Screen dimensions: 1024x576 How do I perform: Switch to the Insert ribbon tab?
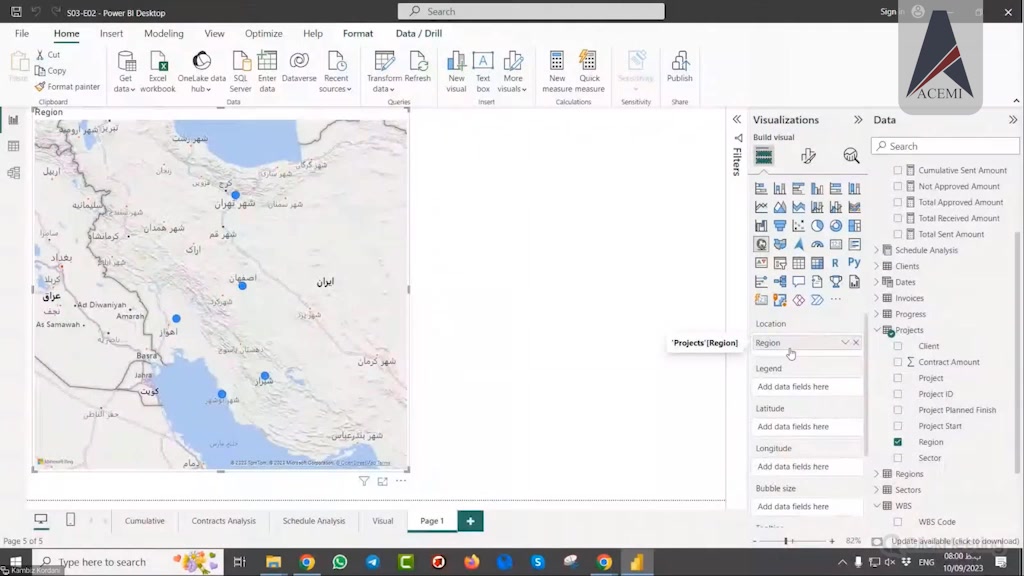click(x=111, y=33)
